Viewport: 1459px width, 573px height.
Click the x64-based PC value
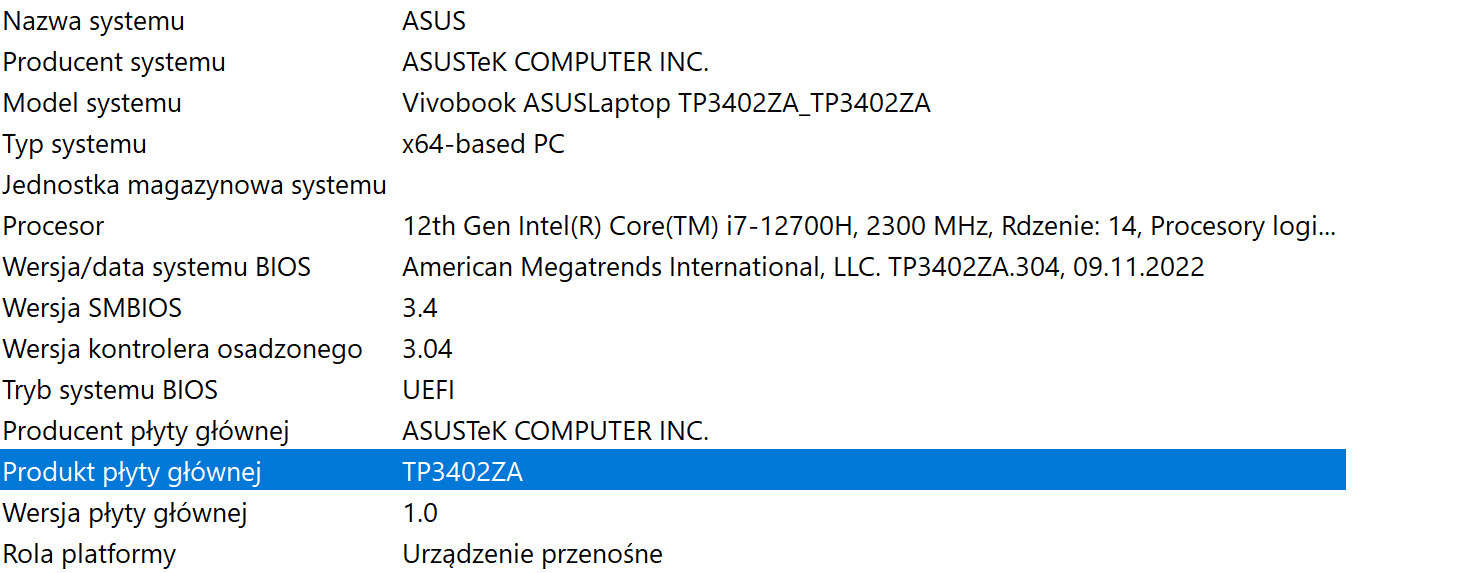[x=483, y=144]
